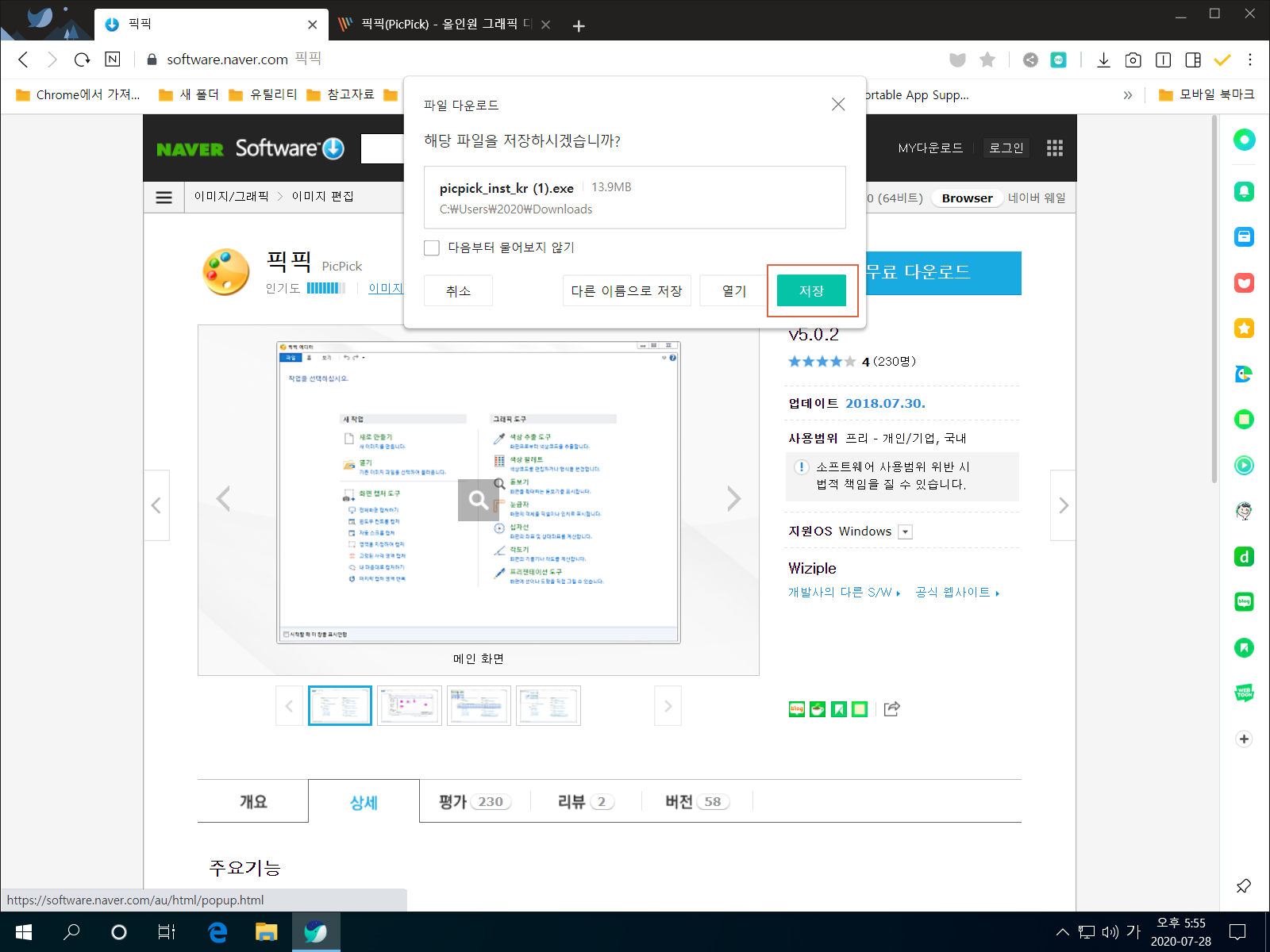1270x952 pixels.
Task: Click the shield icon in address bar
Action: click(x=958, y=59)
